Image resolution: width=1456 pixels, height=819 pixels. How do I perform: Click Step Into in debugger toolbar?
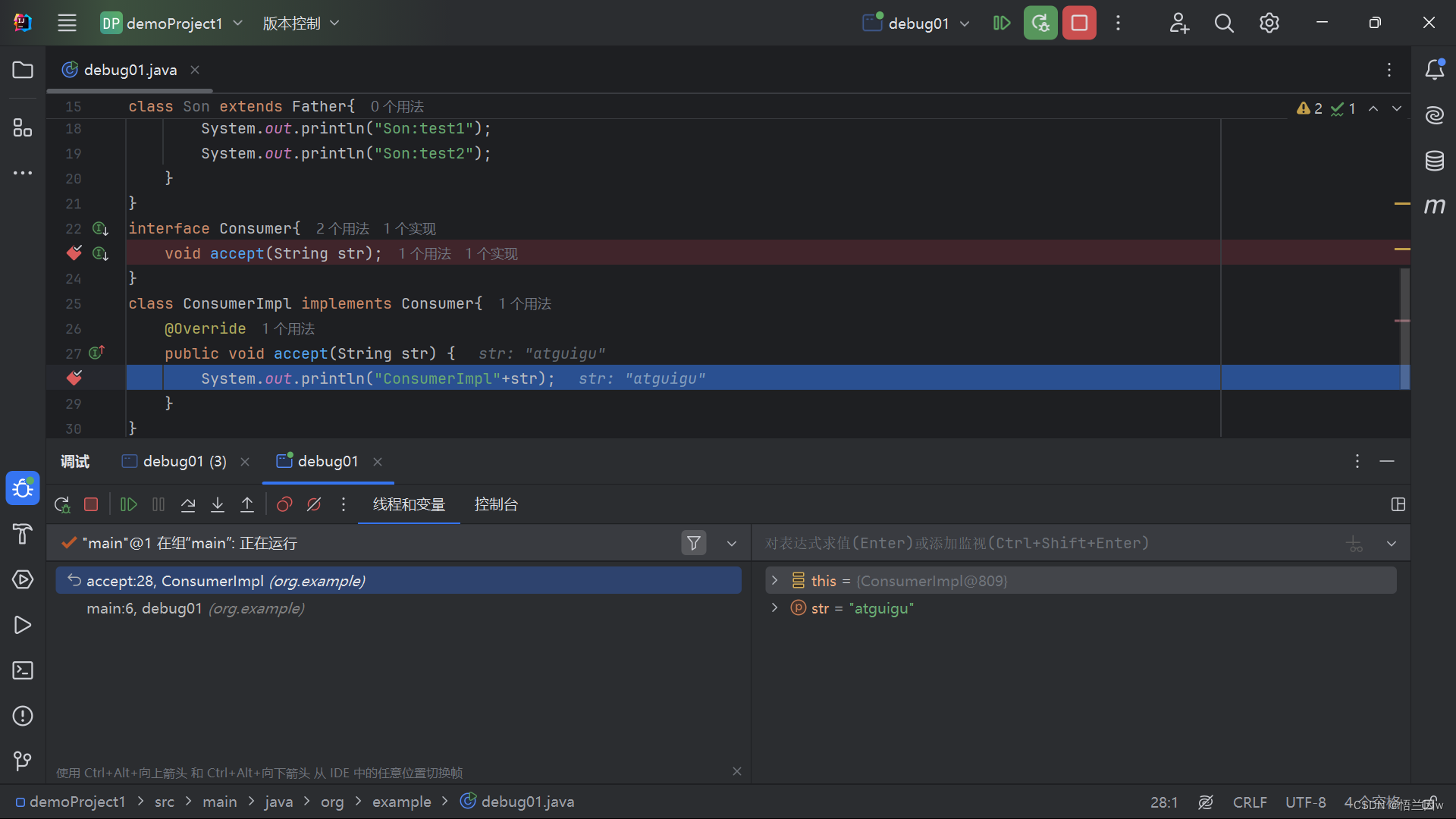218,504
